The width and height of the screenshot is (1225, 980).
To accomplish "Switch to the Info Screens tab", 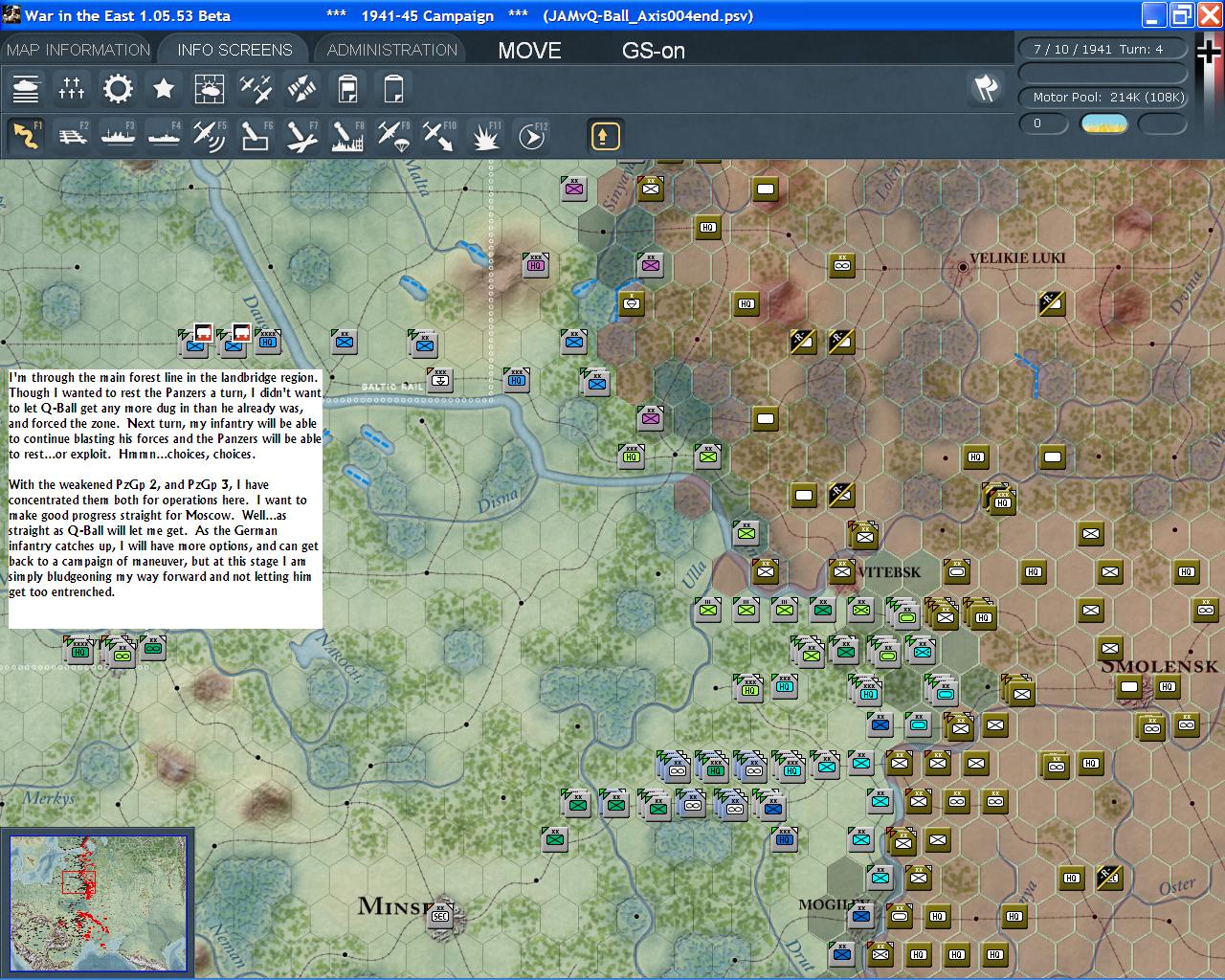I will coord(234,50).
